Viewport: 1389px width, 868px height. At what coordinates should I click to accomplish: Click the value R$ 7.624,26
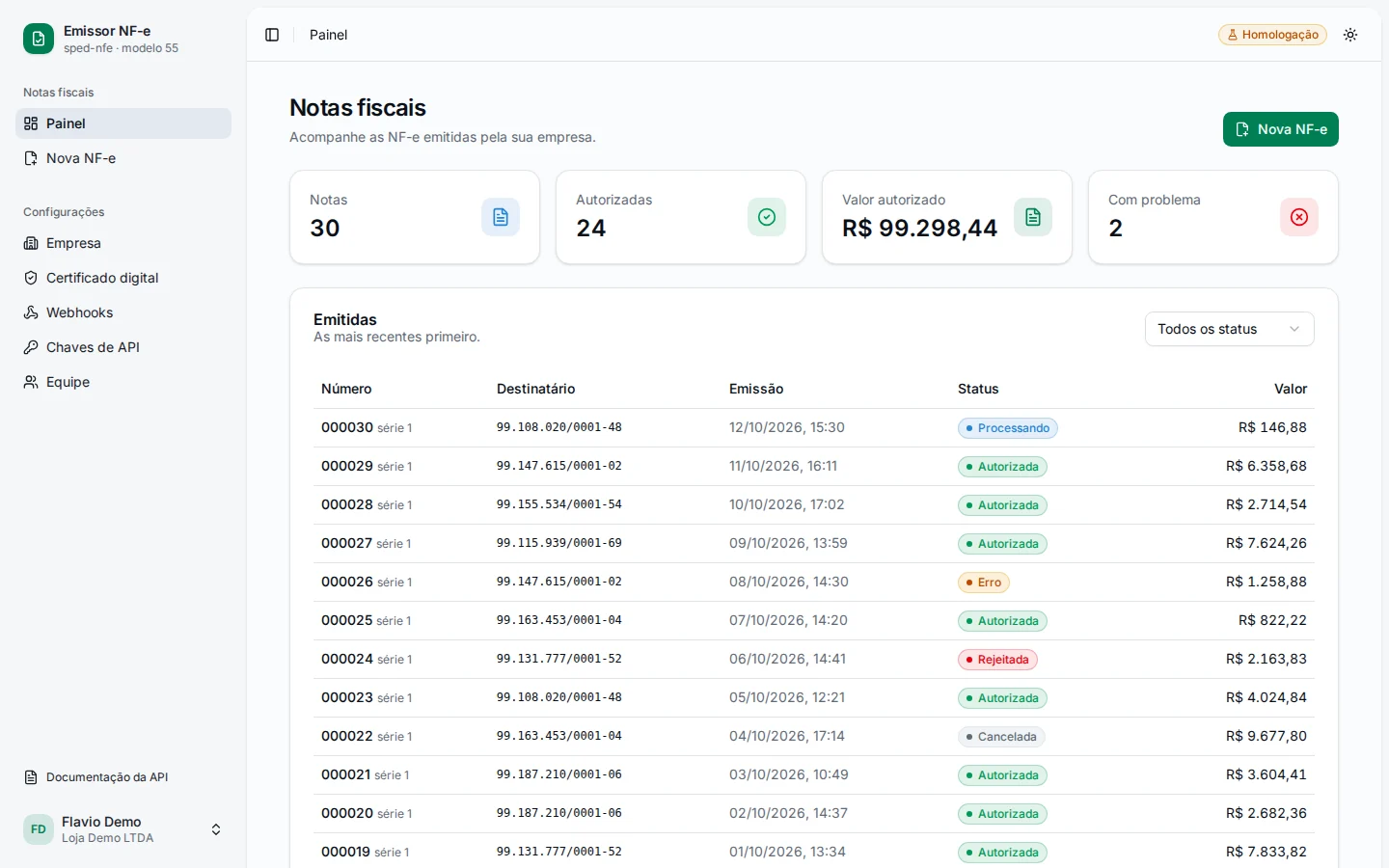click(1266, 543)
